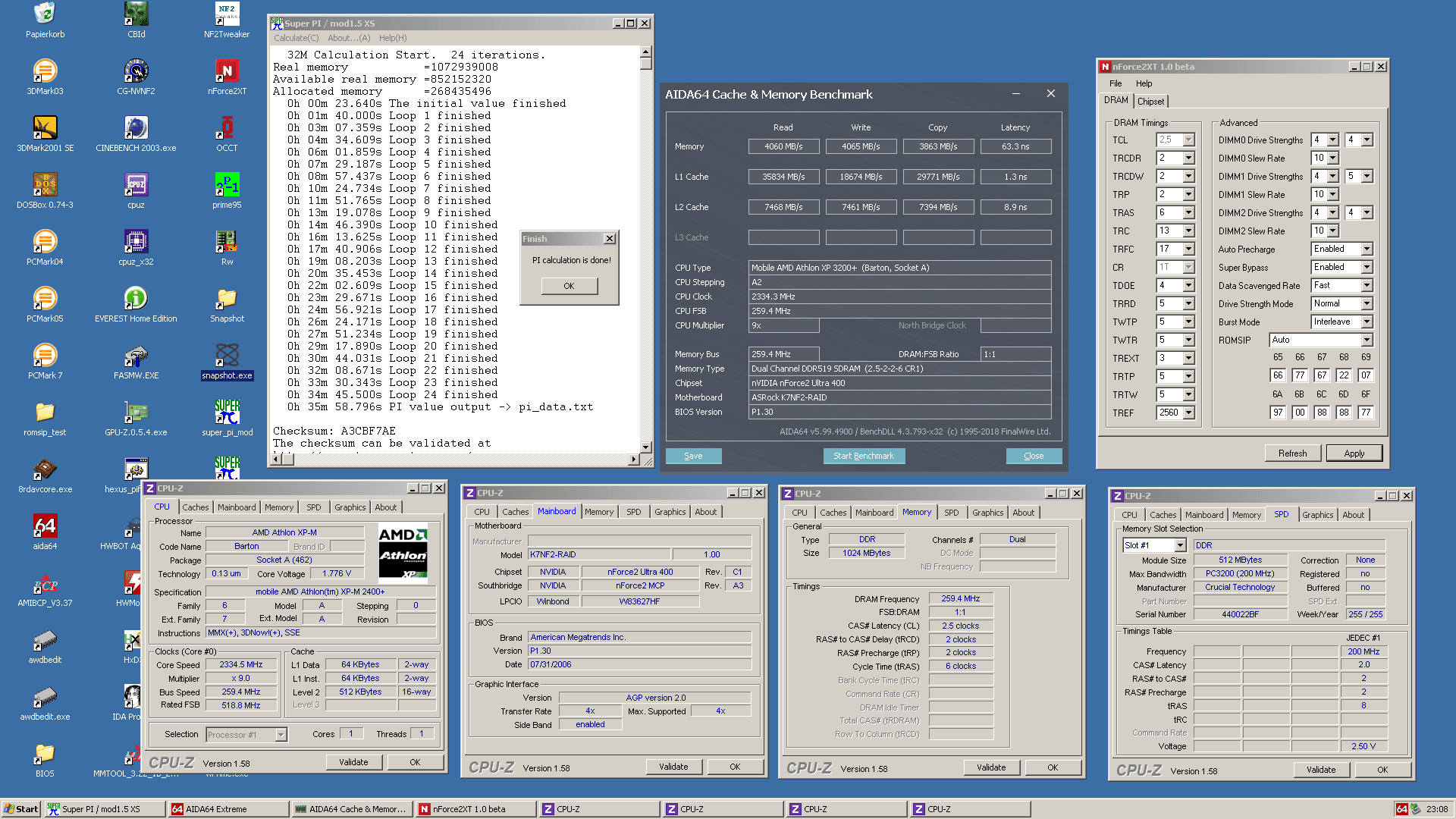Click AIDA64 tray icon in system tray

tap(1401, 809)
